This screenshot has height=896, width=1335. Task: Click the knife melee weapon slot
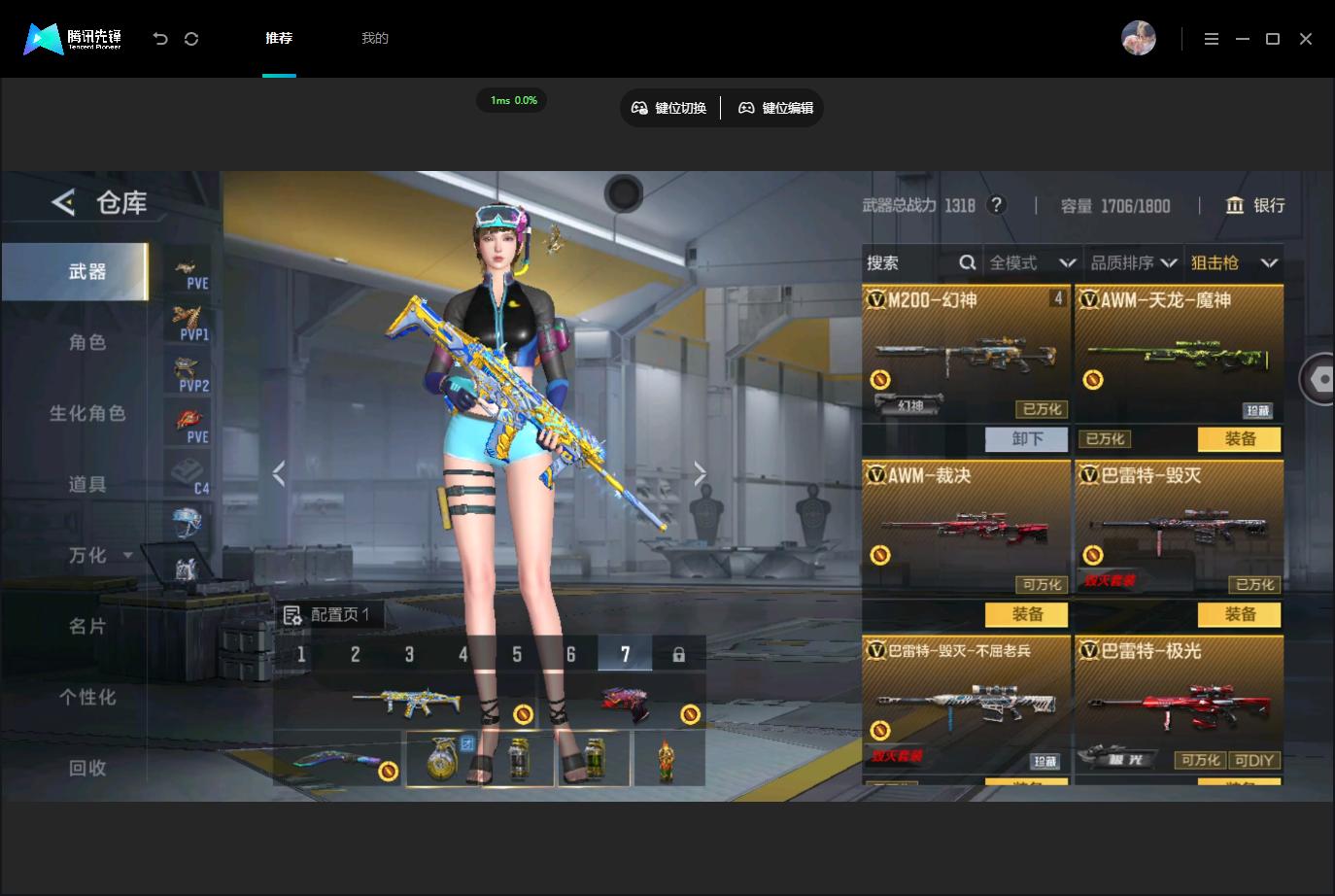[338, 760]
